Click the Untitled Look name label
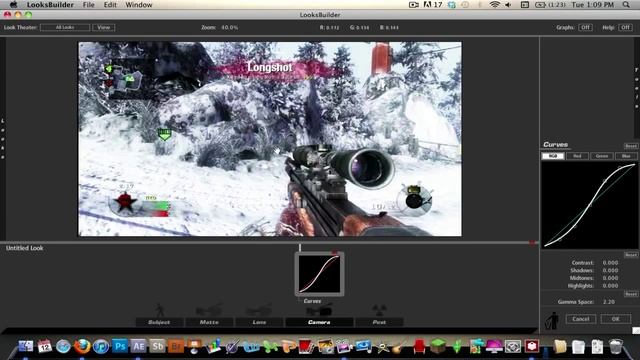This screenshot has height=360, width=640. [24, 248]
